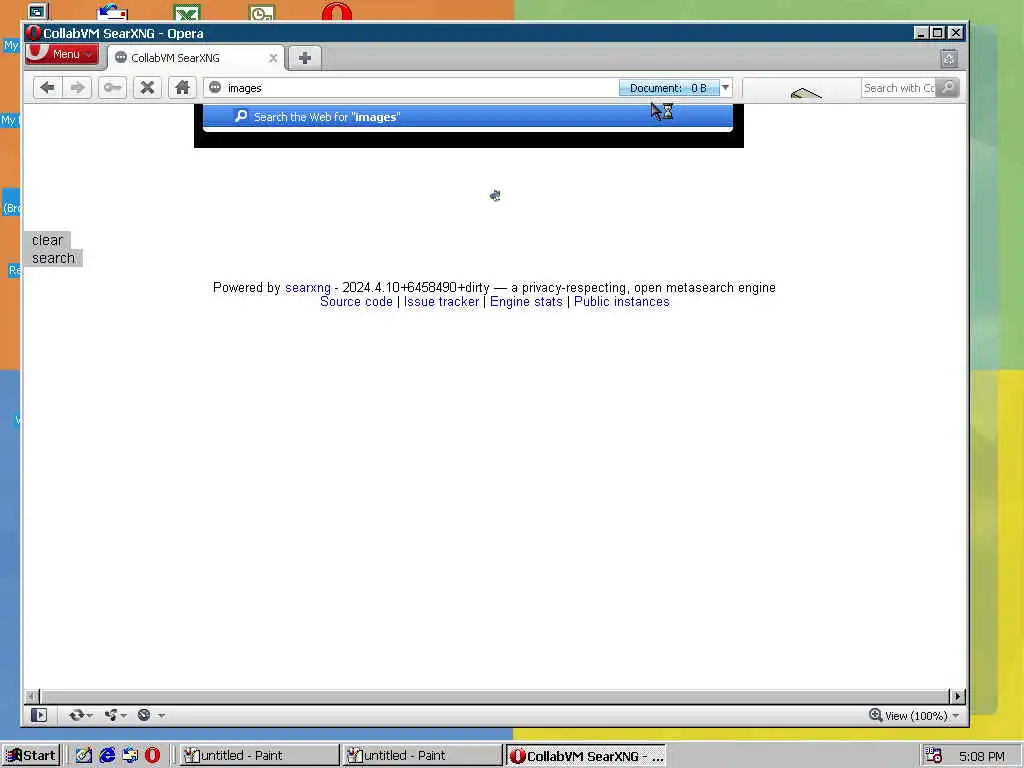
Task: Click the Forward arrow navigation button
Action: point(77,88)
